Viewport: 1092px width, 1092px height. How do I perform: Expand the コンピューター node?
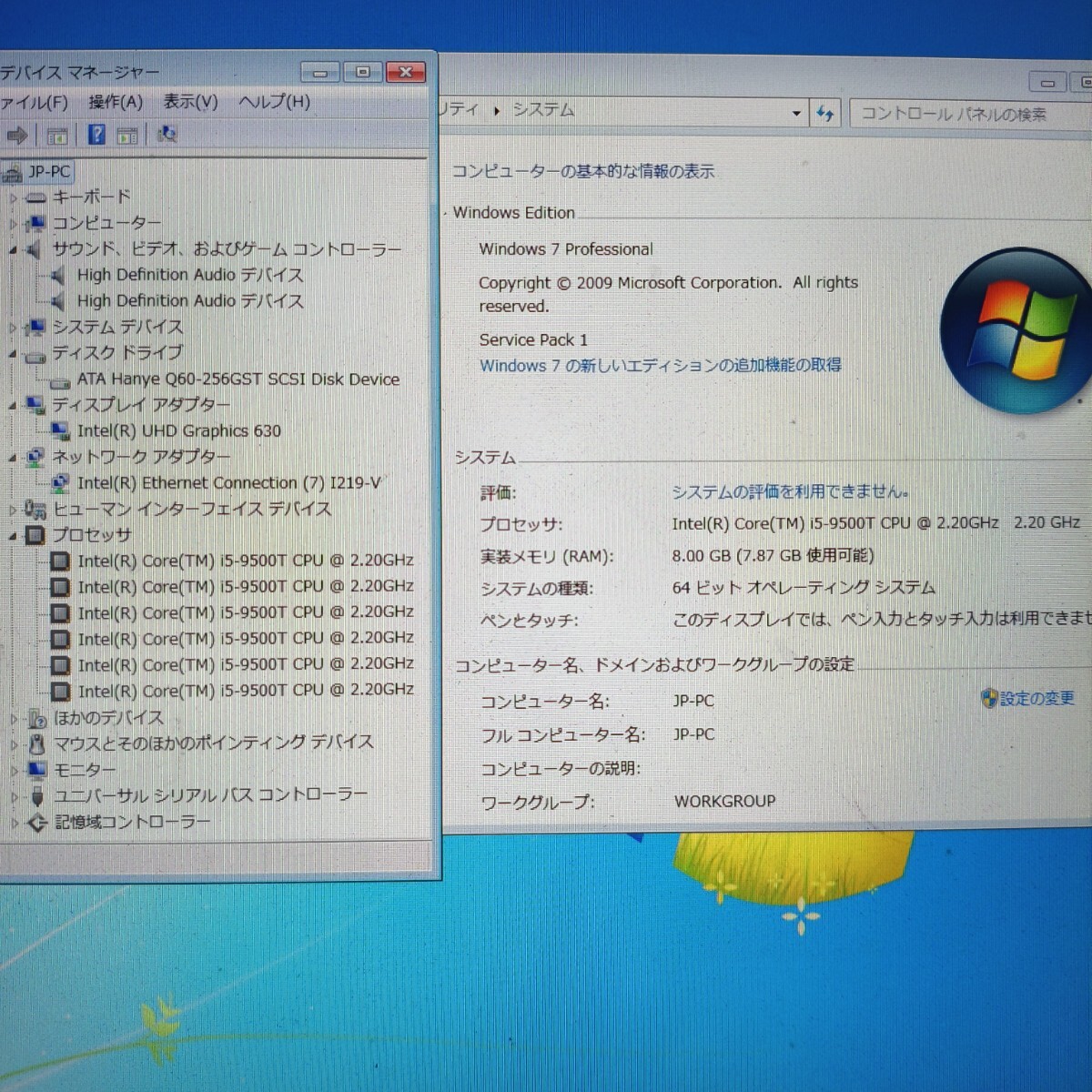pyautogui.click(x=14, y=224)
